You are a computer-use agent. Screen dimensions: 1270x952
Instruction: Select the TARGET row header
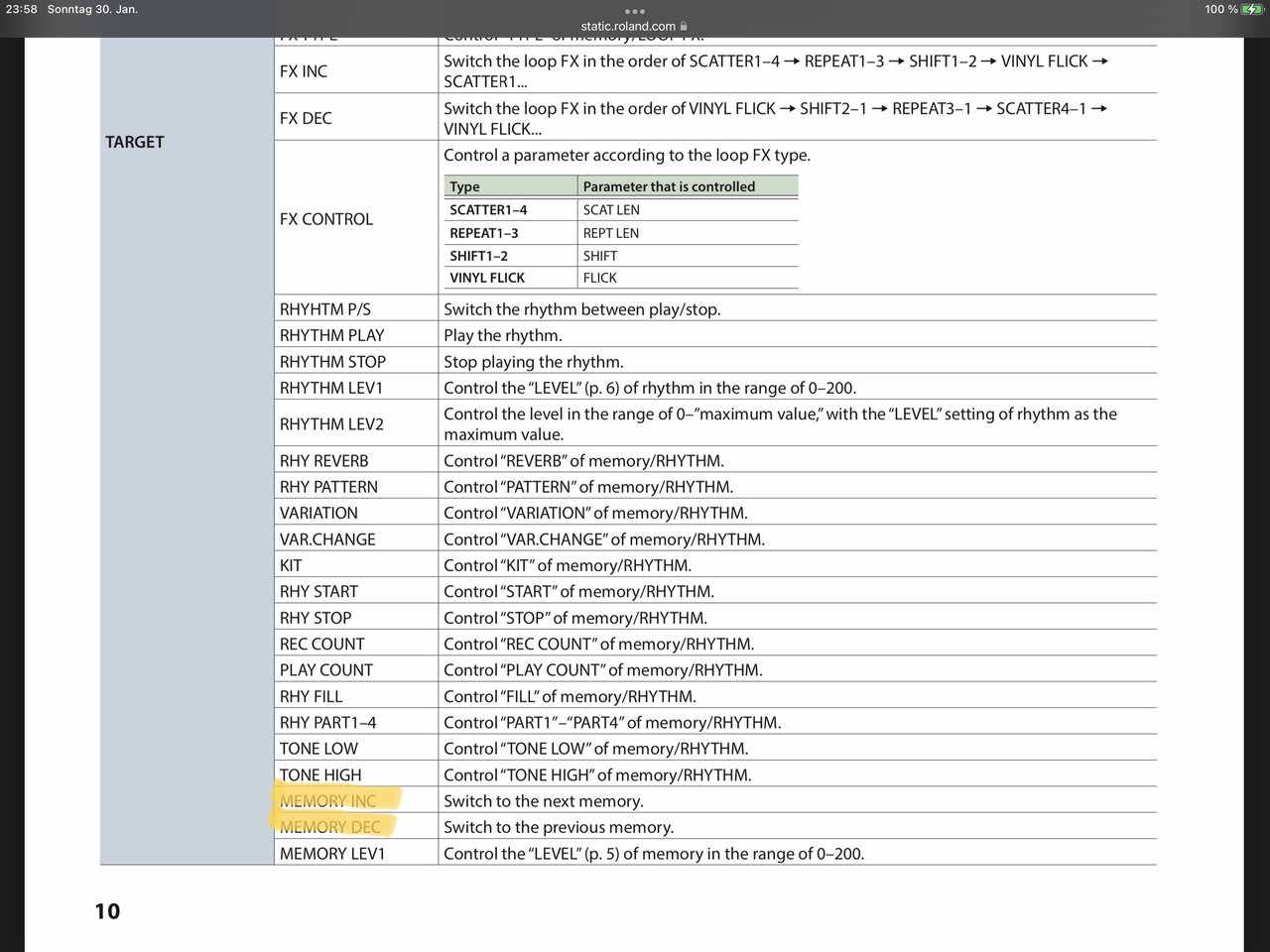pos(135,142)
